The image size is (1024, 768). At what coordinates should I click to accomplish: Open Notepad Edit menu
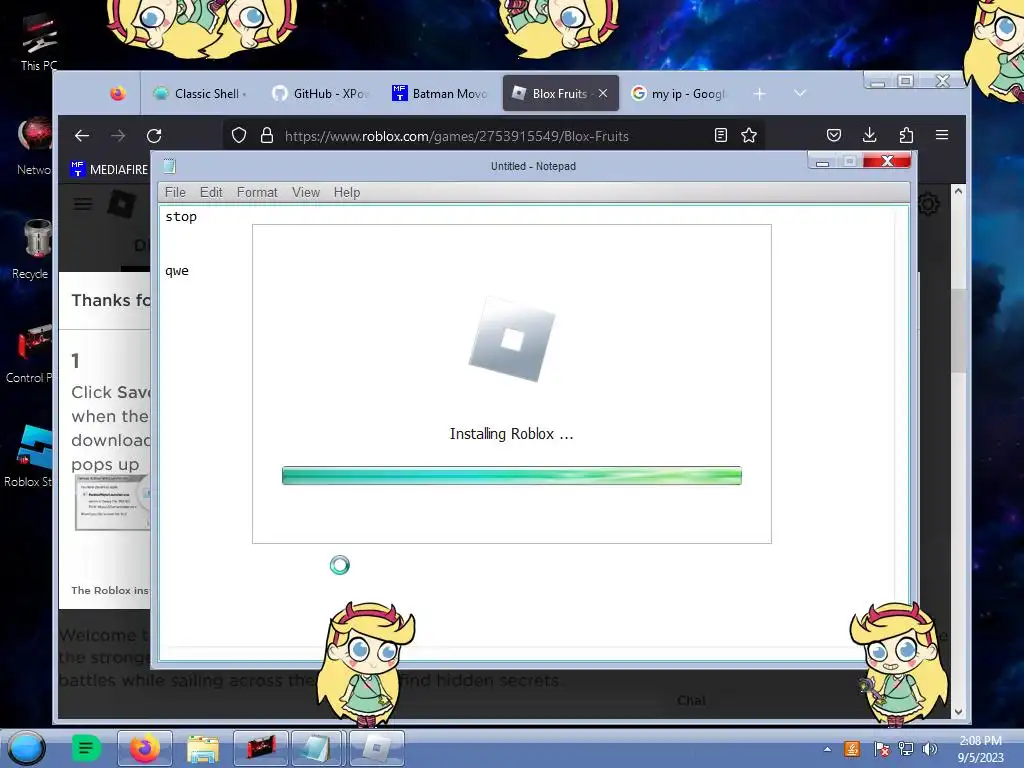[211, 192]
